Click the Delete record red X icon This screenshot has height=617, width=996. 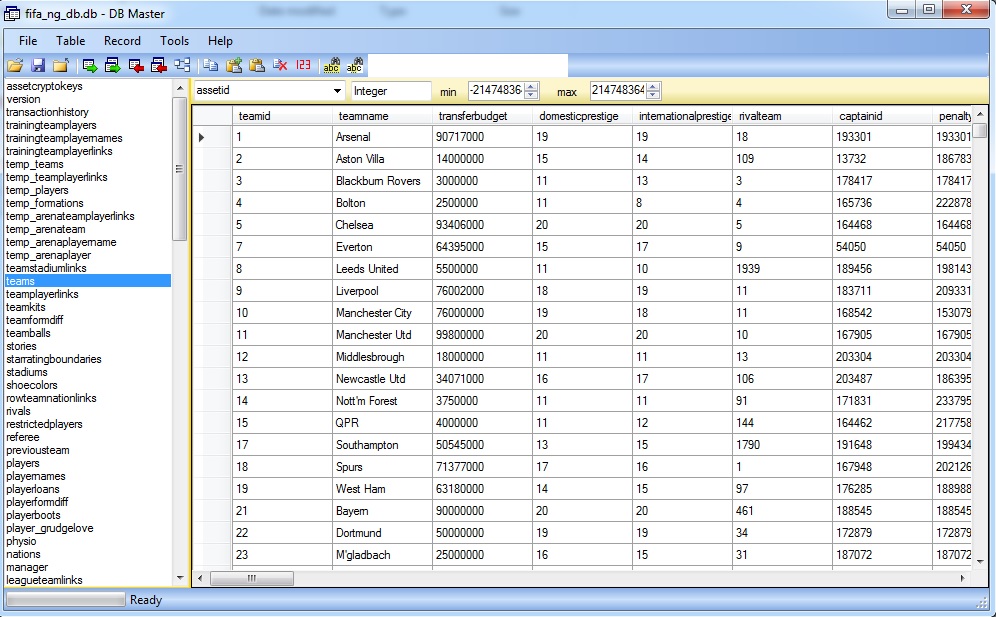(280, 65)
